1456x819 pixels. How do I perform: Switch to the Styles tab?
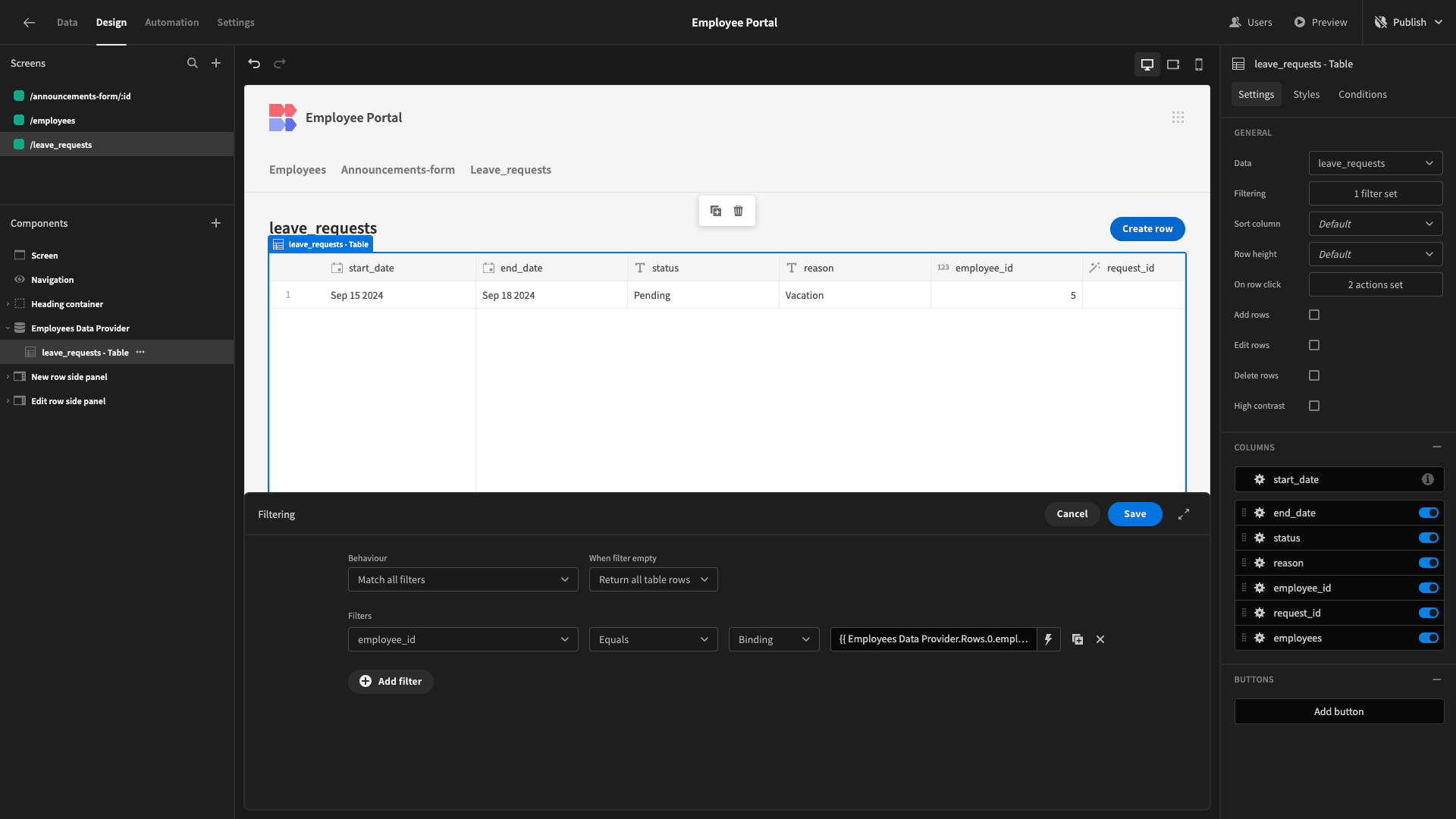pyautogui.click(x=1307, y=94)
